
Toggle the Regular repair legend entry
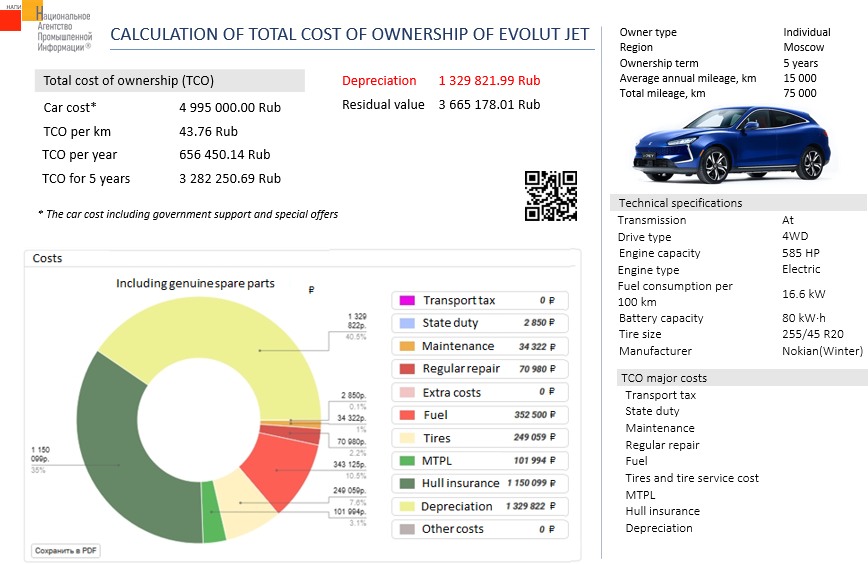point(479,369)
